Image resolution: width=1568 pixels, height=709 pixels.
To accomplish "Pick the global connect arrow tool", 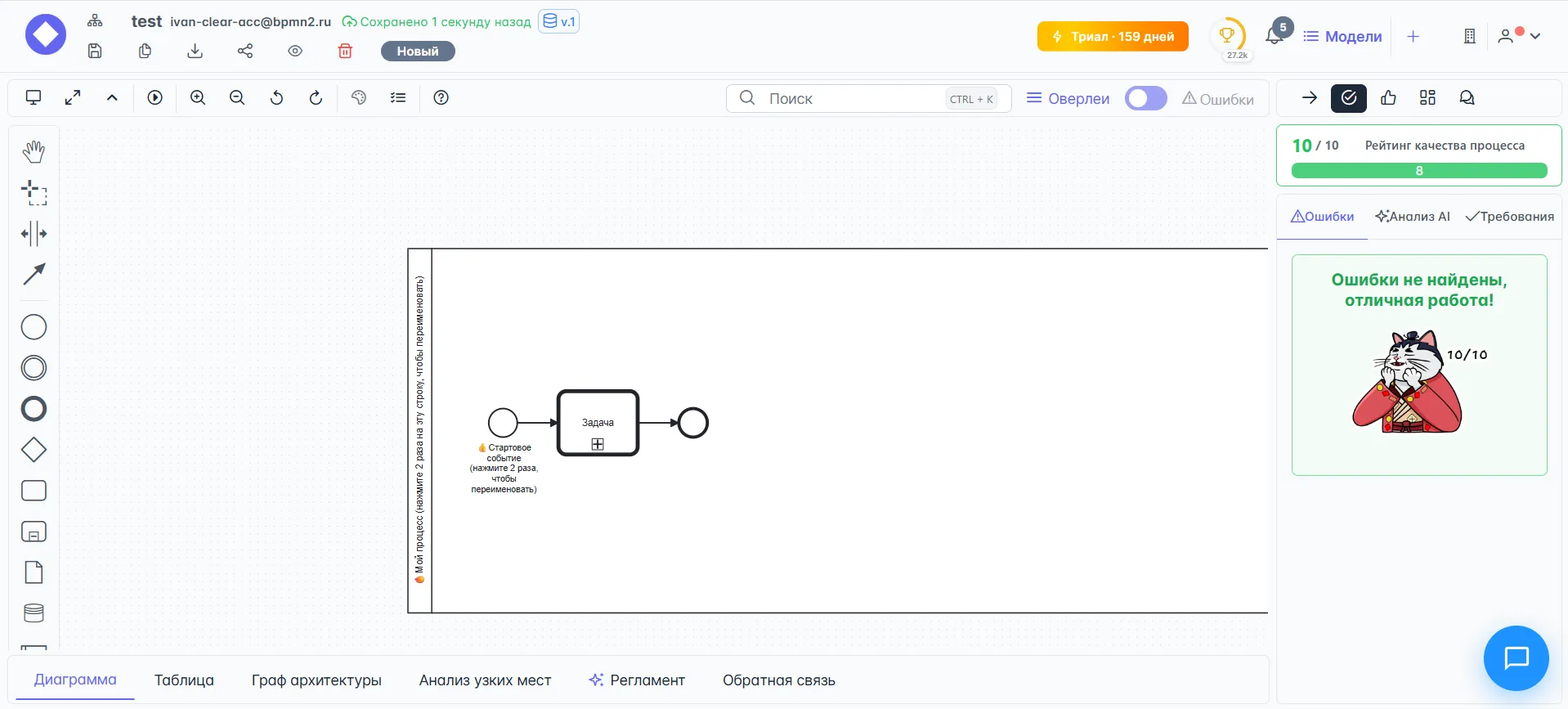I will point(34,274).
